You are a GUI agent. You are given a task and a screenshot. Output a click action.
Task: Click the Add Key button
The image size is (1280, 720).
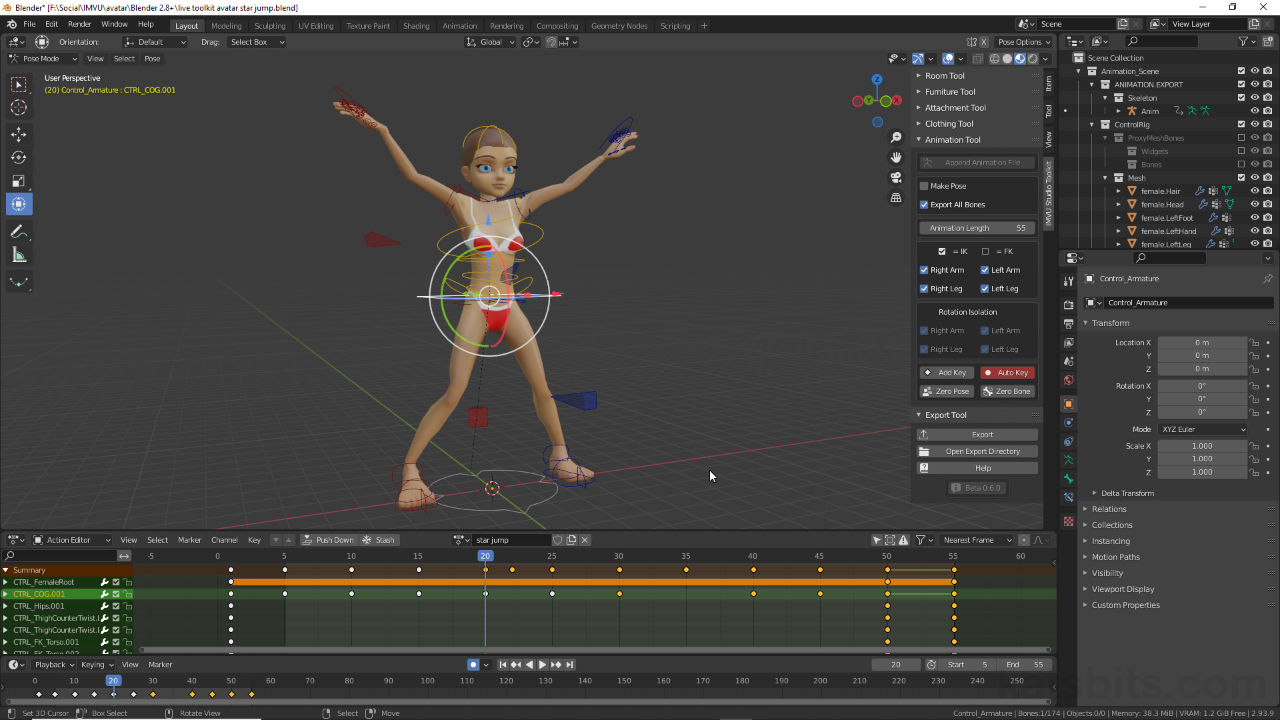click(x=946, y=372)
